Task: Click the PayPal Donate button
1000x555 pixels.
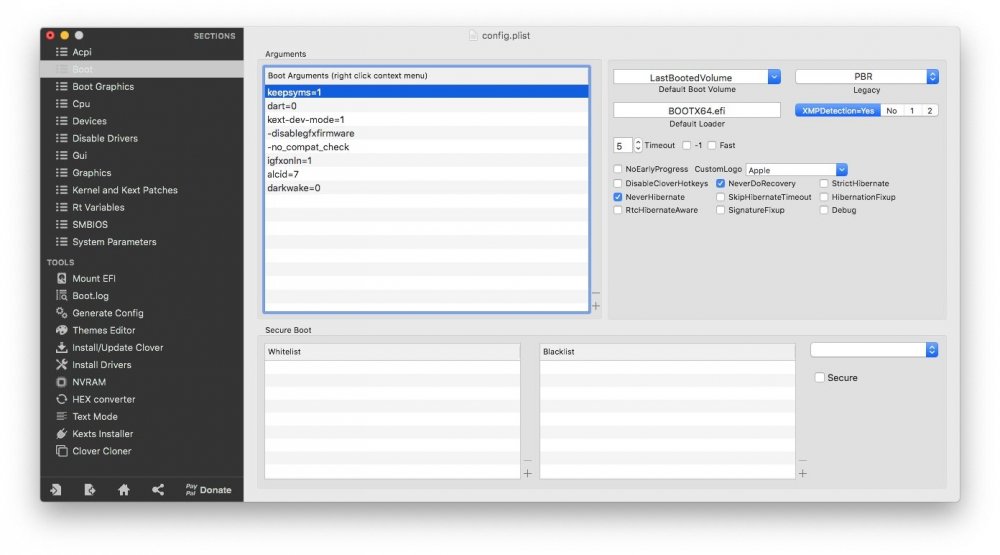Action: coord(209,489)
